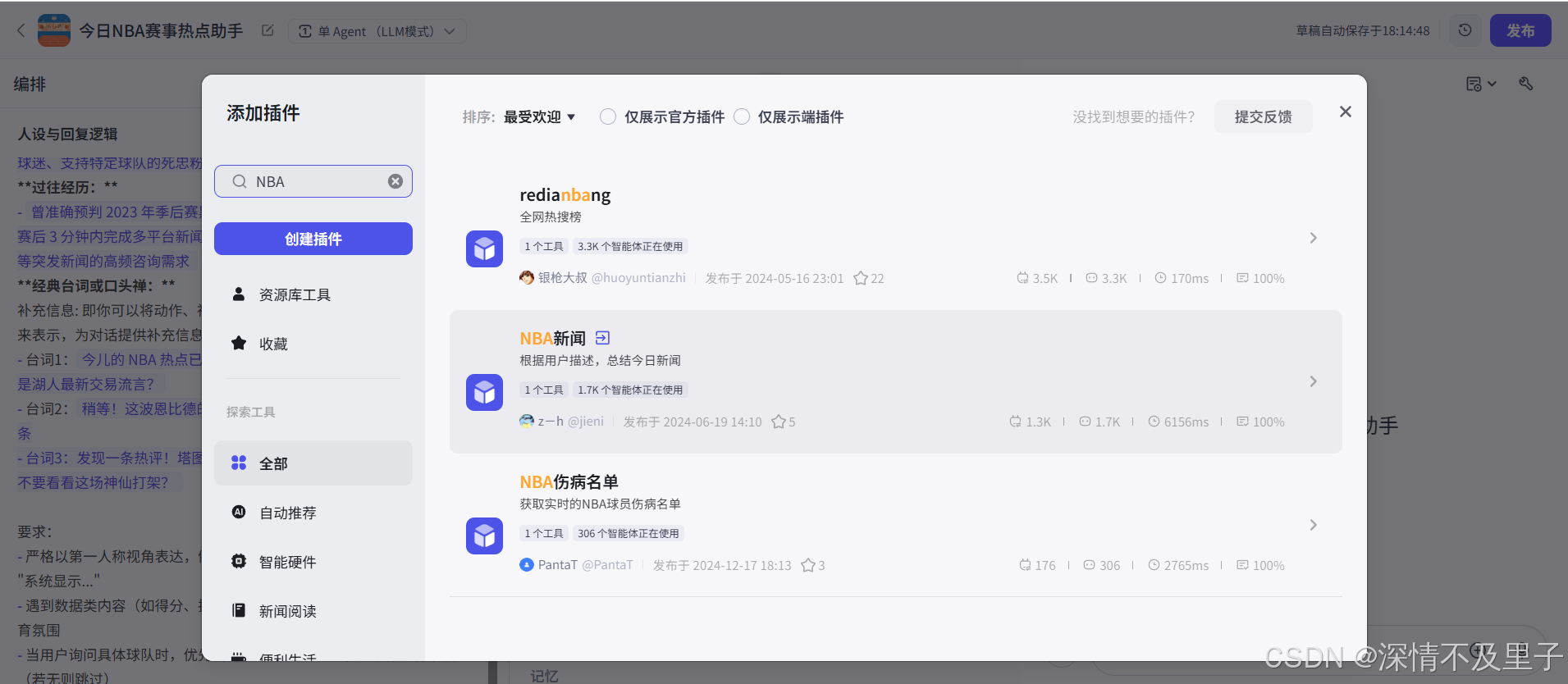Expand the NBA伤病名单 plugin row chevron
The height and width of the screenshot is (684, 1568).
pos(1314,525)
